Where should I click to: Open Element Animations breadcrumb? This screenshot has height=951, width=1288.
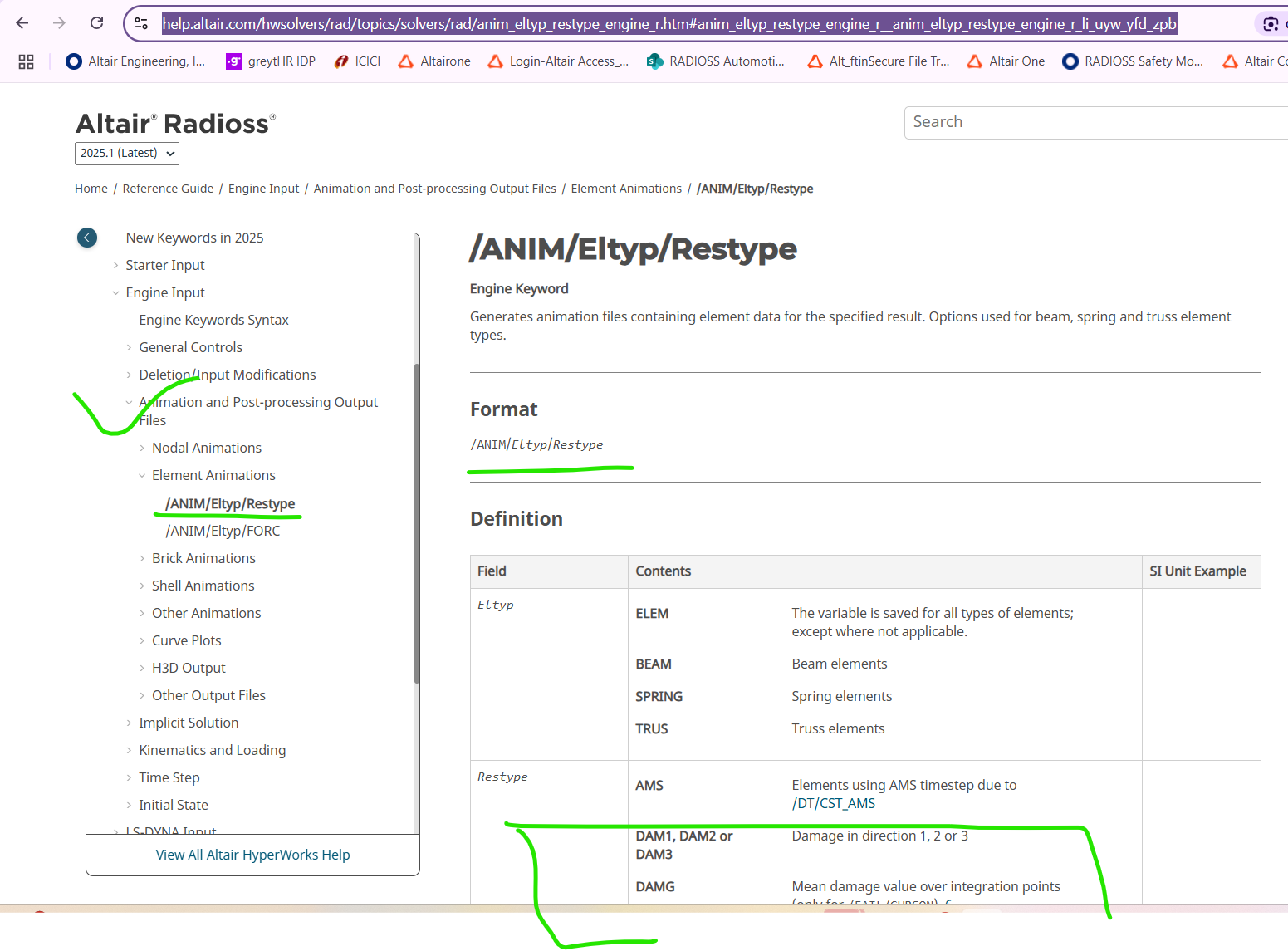626,189
